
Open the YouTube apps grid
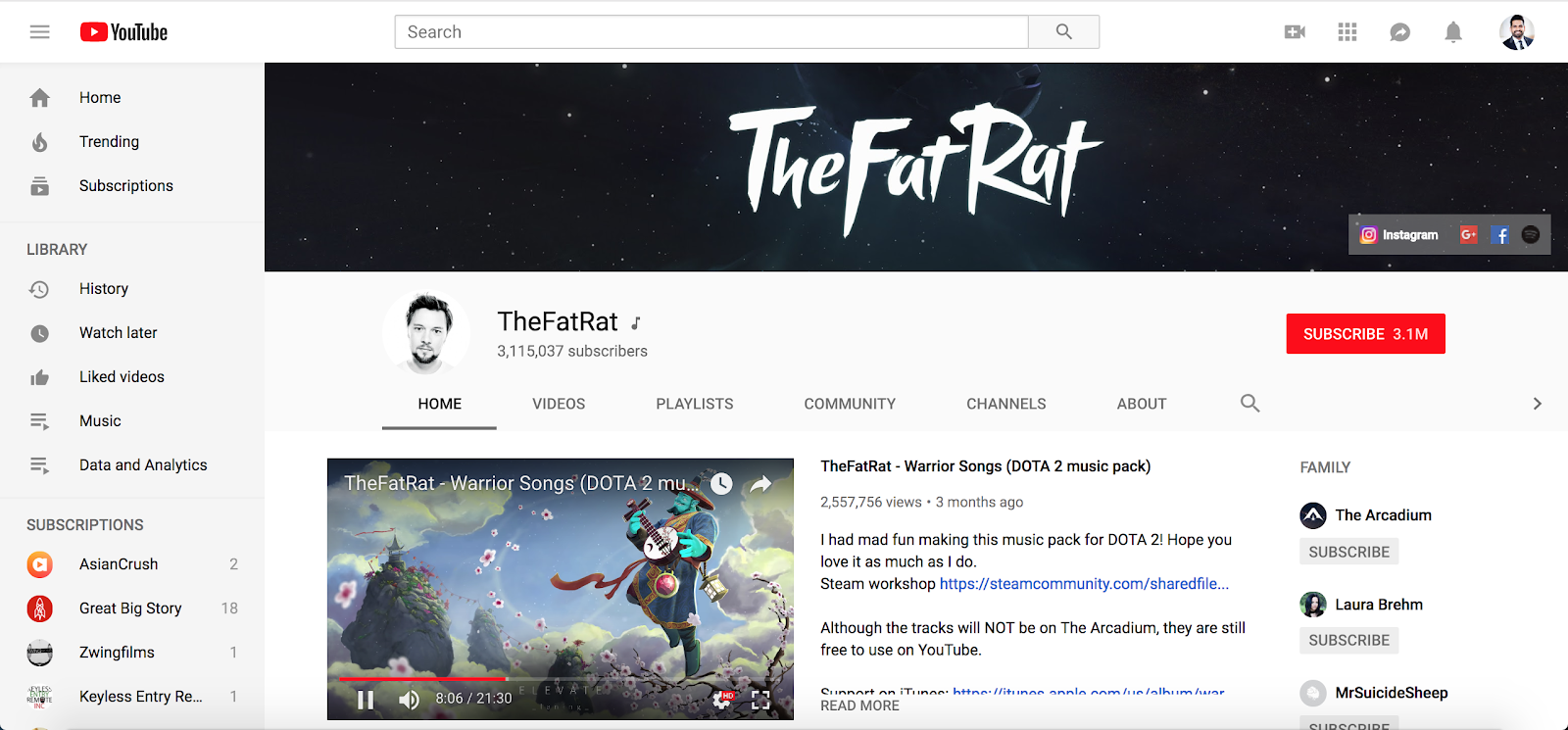pos(1347,32)
